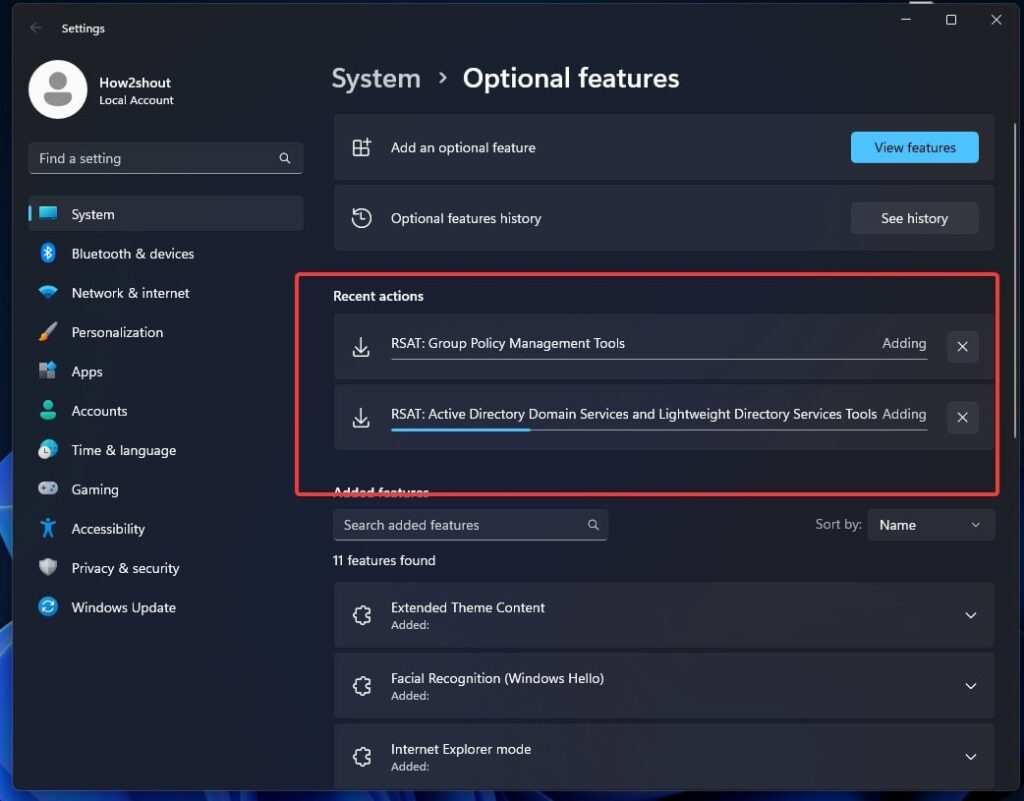The height and width of the screenshot is (801, 1024).
Task: Click the Accessibility figure icon
Action: click(48, 528)
